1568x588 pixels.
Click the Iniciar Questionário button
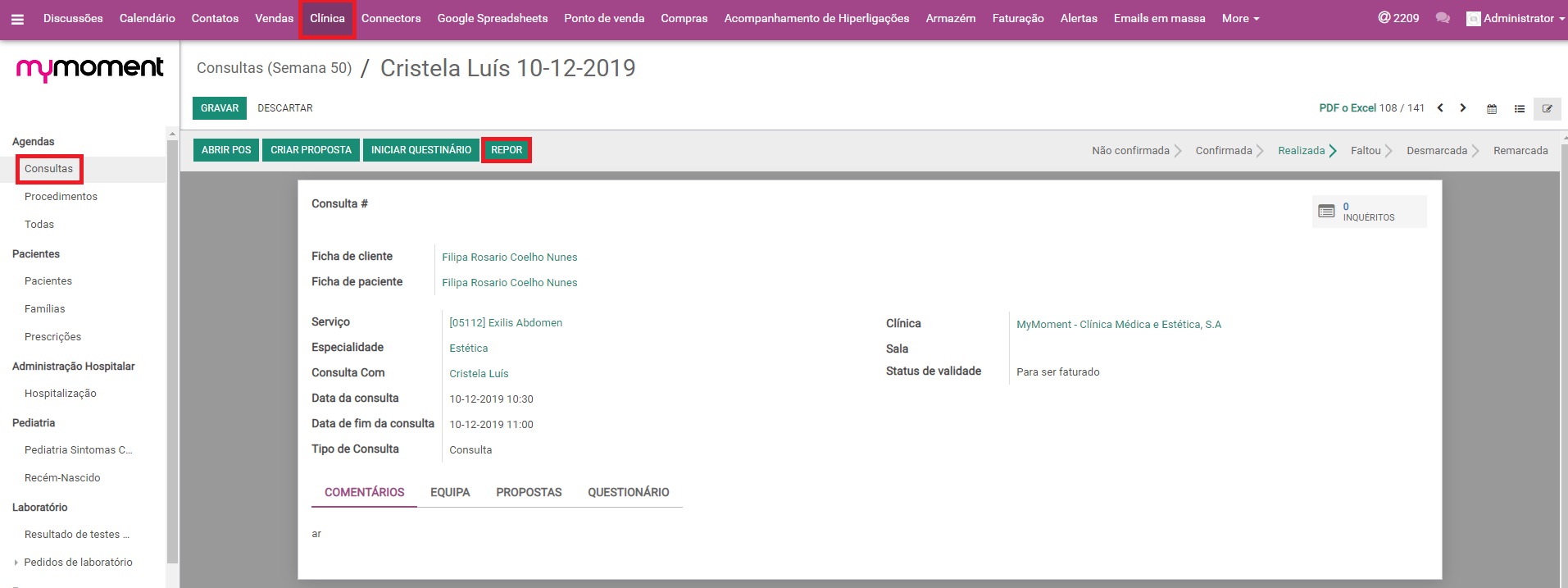pyautogui.click(x=421, y=150)
